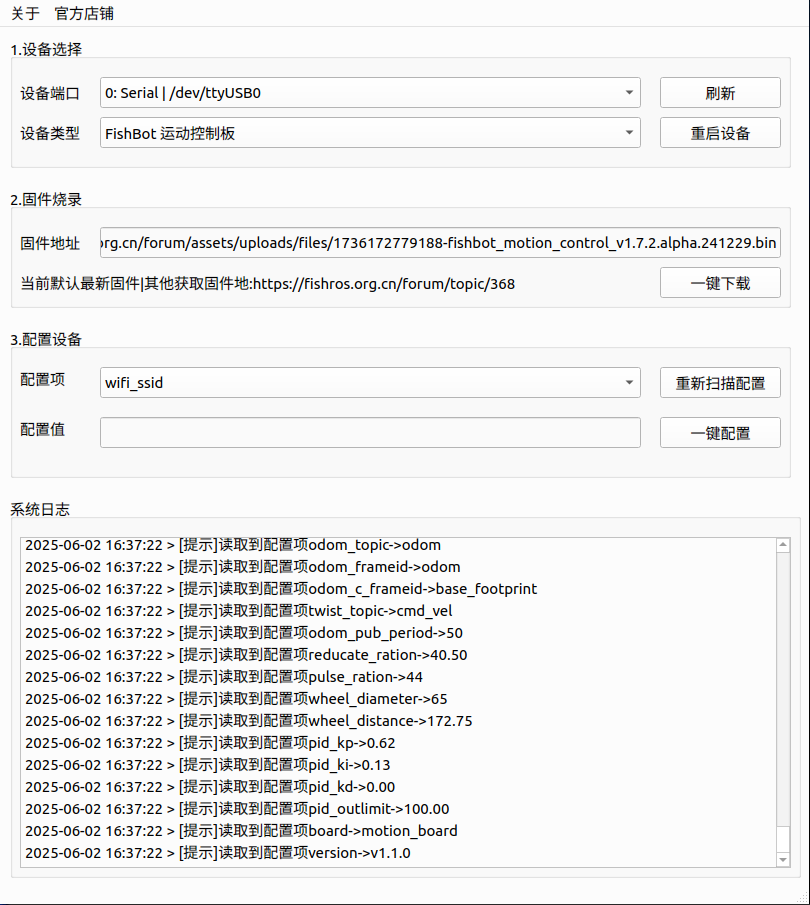The width and height of the screenshot is (810, 905).
Task: Click the 配置项 label
Action: click(42, 379)
